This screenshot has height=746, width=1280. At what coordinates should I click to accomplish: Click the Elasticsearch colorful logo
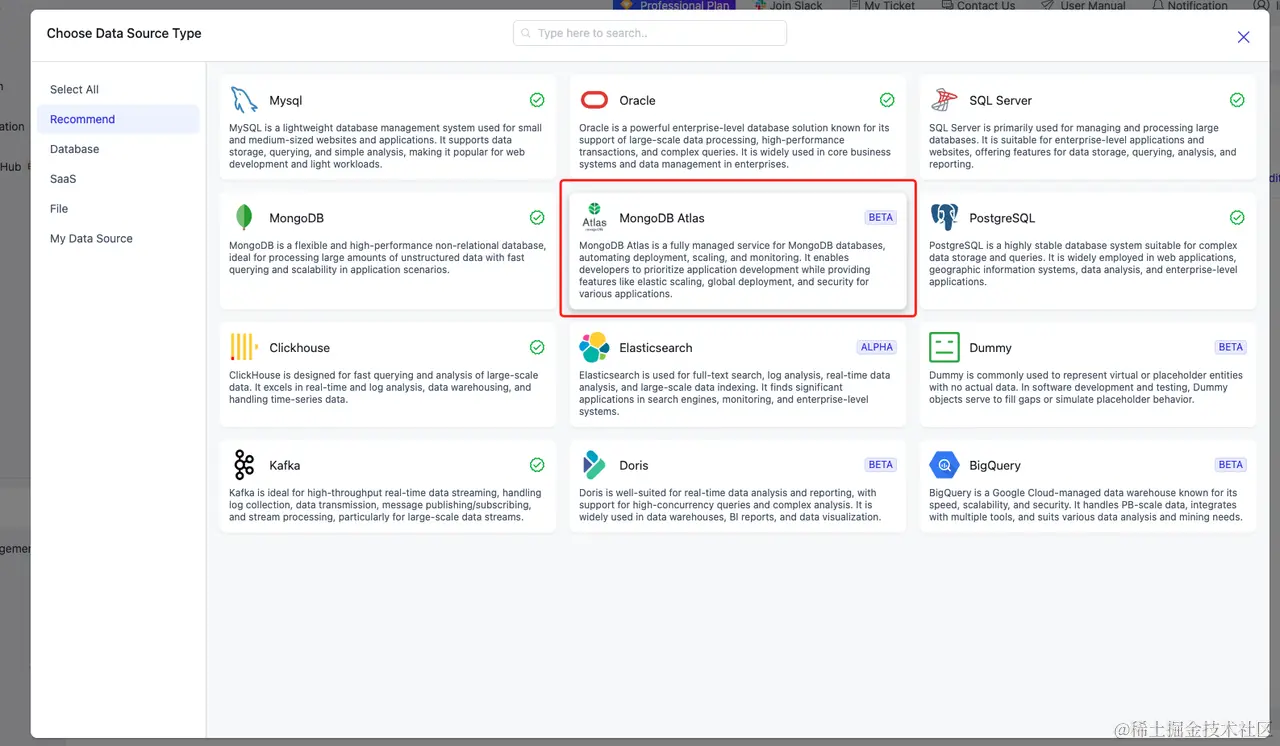tap(594, 347)
